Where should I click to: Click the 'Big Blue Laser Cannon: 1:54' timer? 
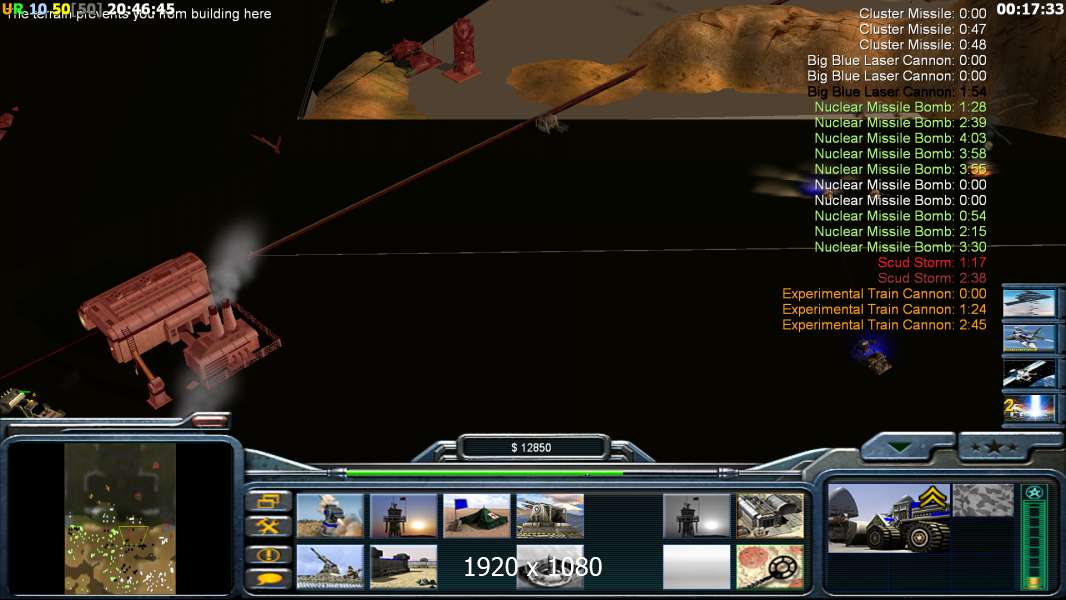897,92
